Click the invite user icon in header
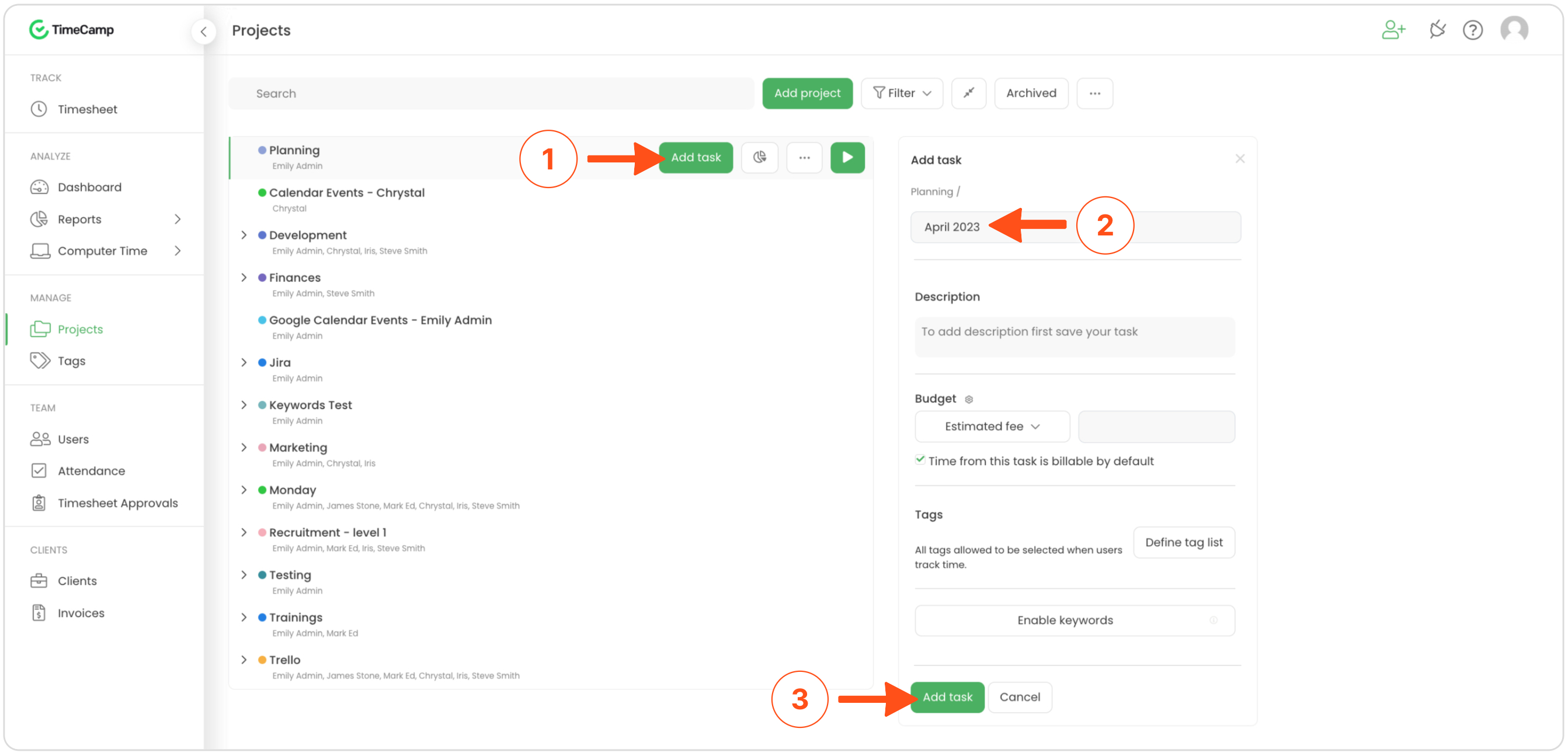 pyautogui.click(x=1393, y=29)
